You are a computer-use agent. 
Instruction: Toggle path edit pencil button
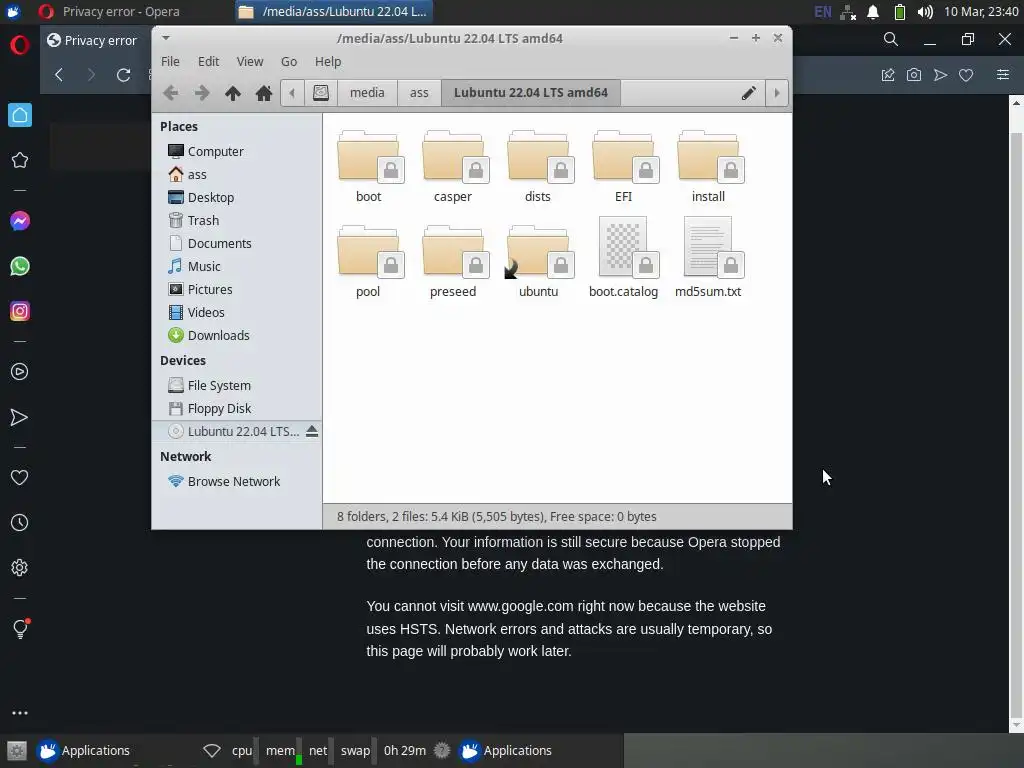[748, 93]
